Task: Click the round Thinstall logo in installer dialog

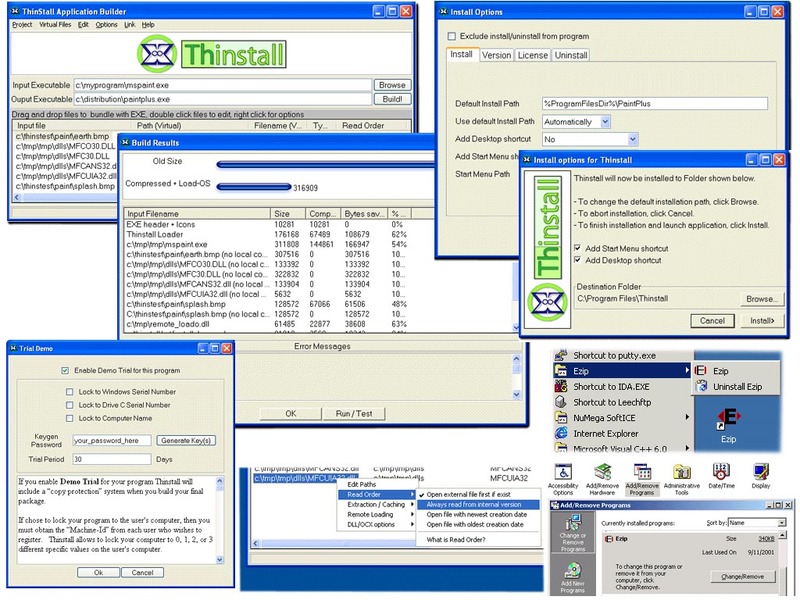Action: point(547,302)
